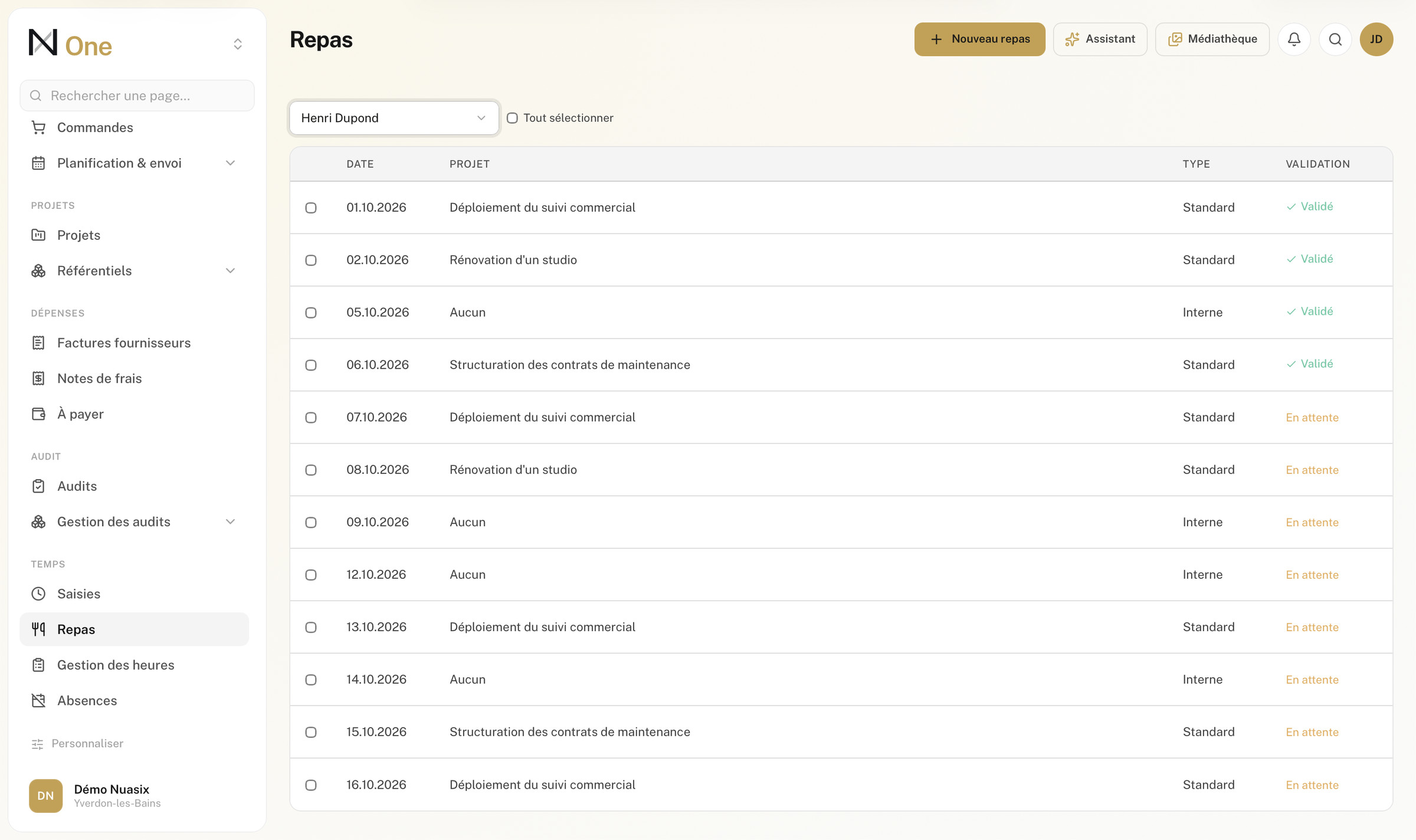
Task: Click the À payer wallet icon
Action: (38, 414)
